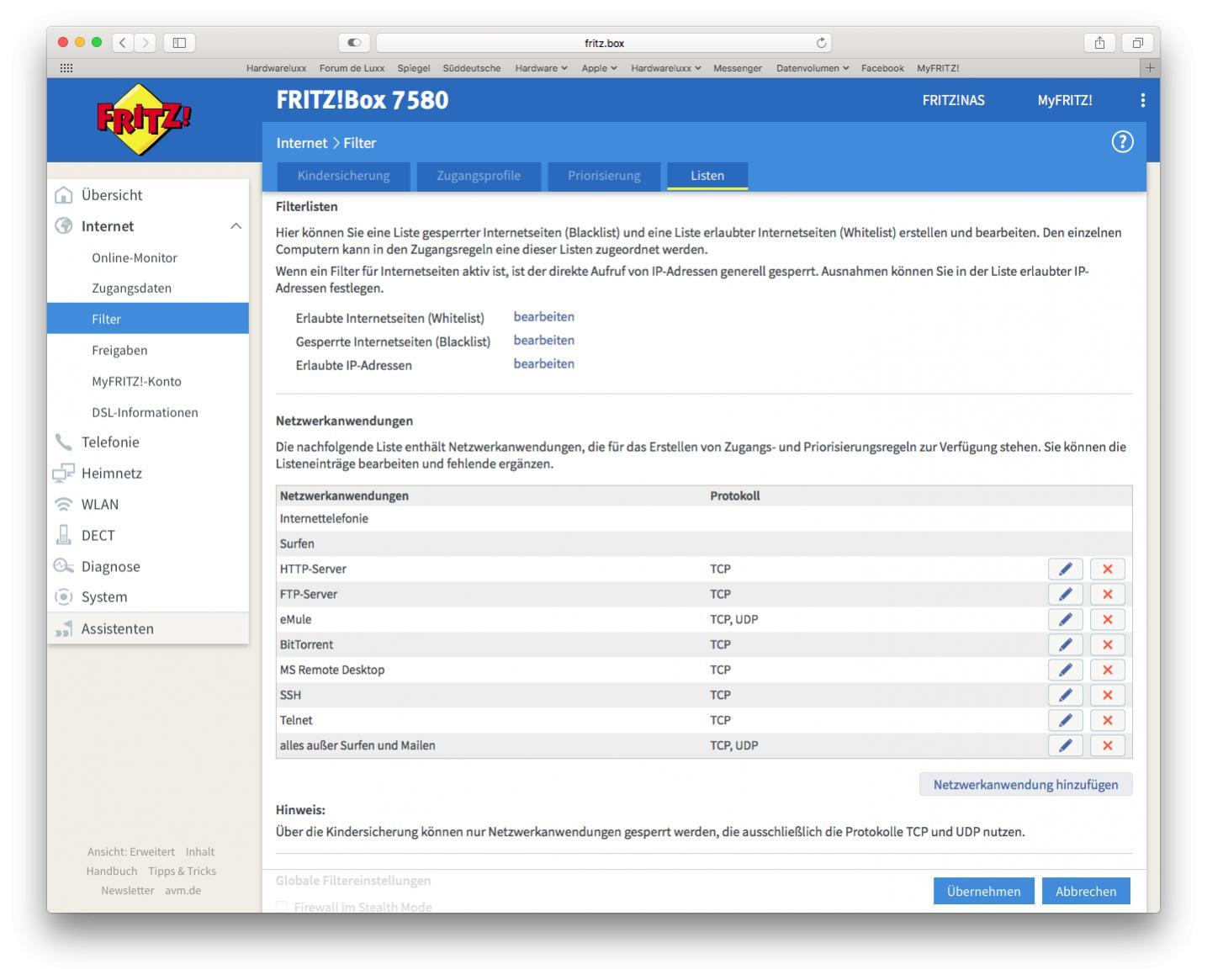Toggle the Safari sidebar button
This screenshot has height=980, width=1207.
tap(178, 42)
